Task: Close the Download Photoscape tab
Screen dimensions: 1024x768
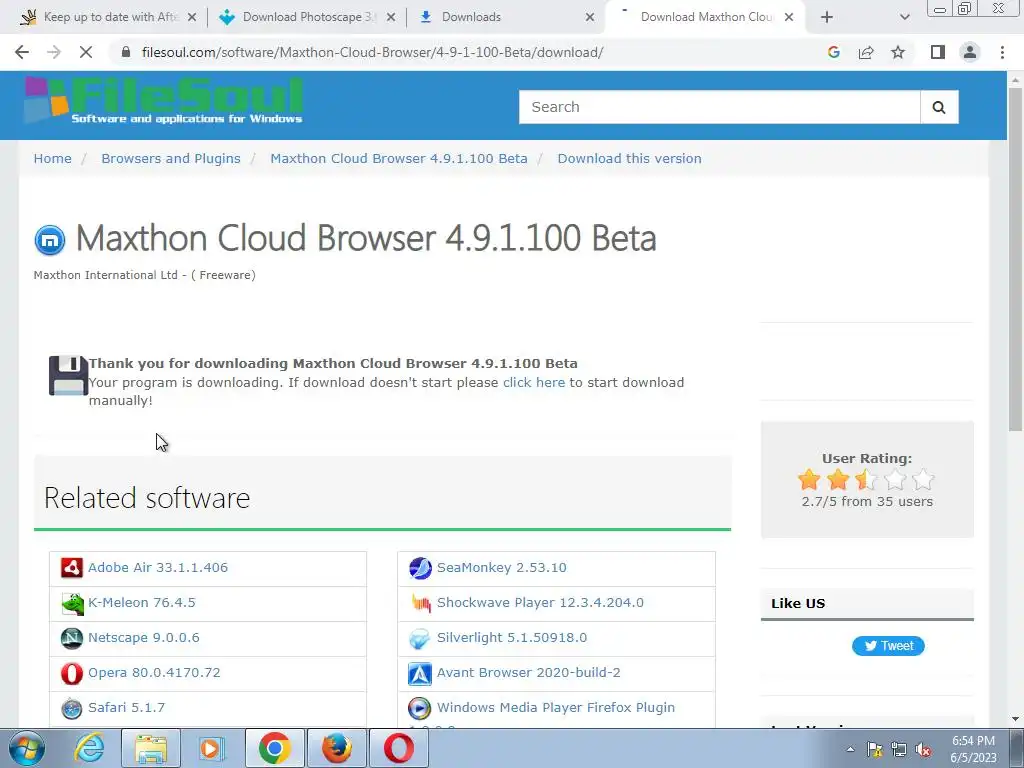Action: (x=391, y=18)
